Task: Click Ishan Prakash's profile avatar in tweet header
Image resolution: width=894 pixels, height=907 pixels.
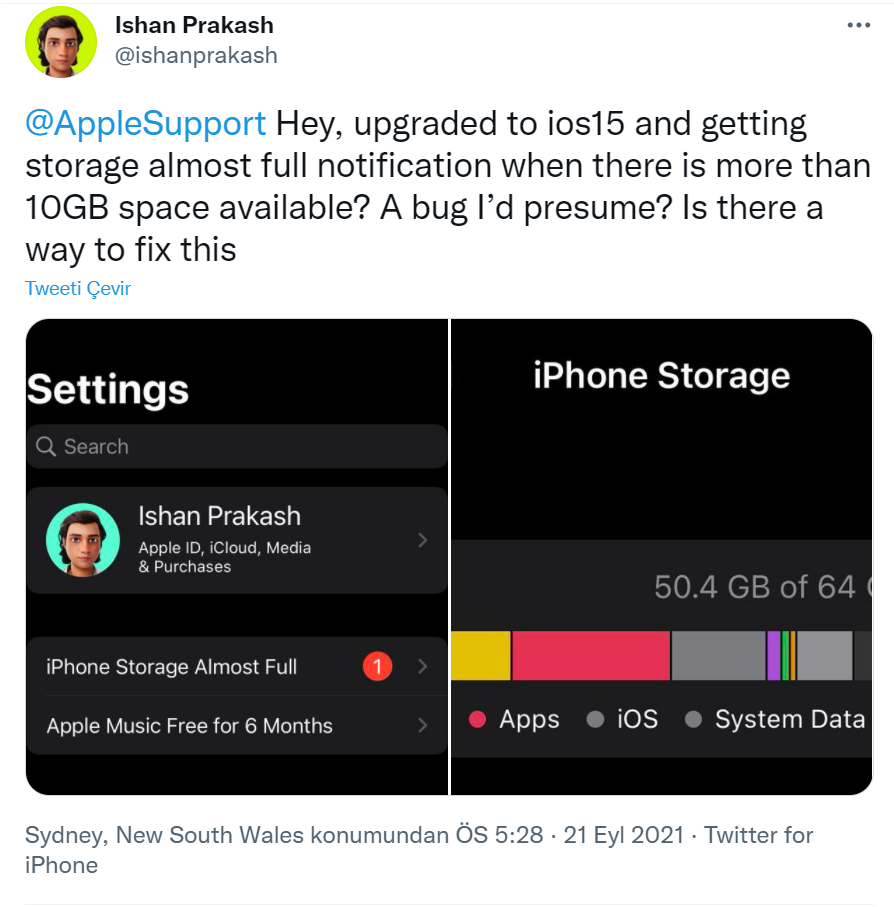Action: [61, 41]
